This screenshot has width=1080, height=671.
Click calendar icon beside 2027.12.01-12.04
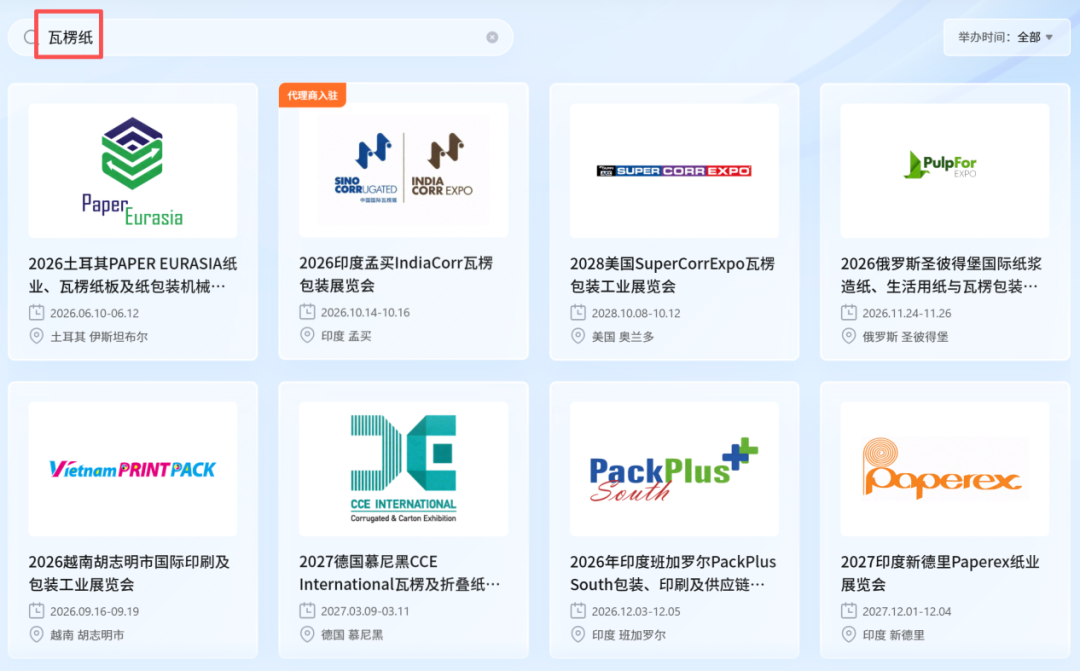coord(849,611)
